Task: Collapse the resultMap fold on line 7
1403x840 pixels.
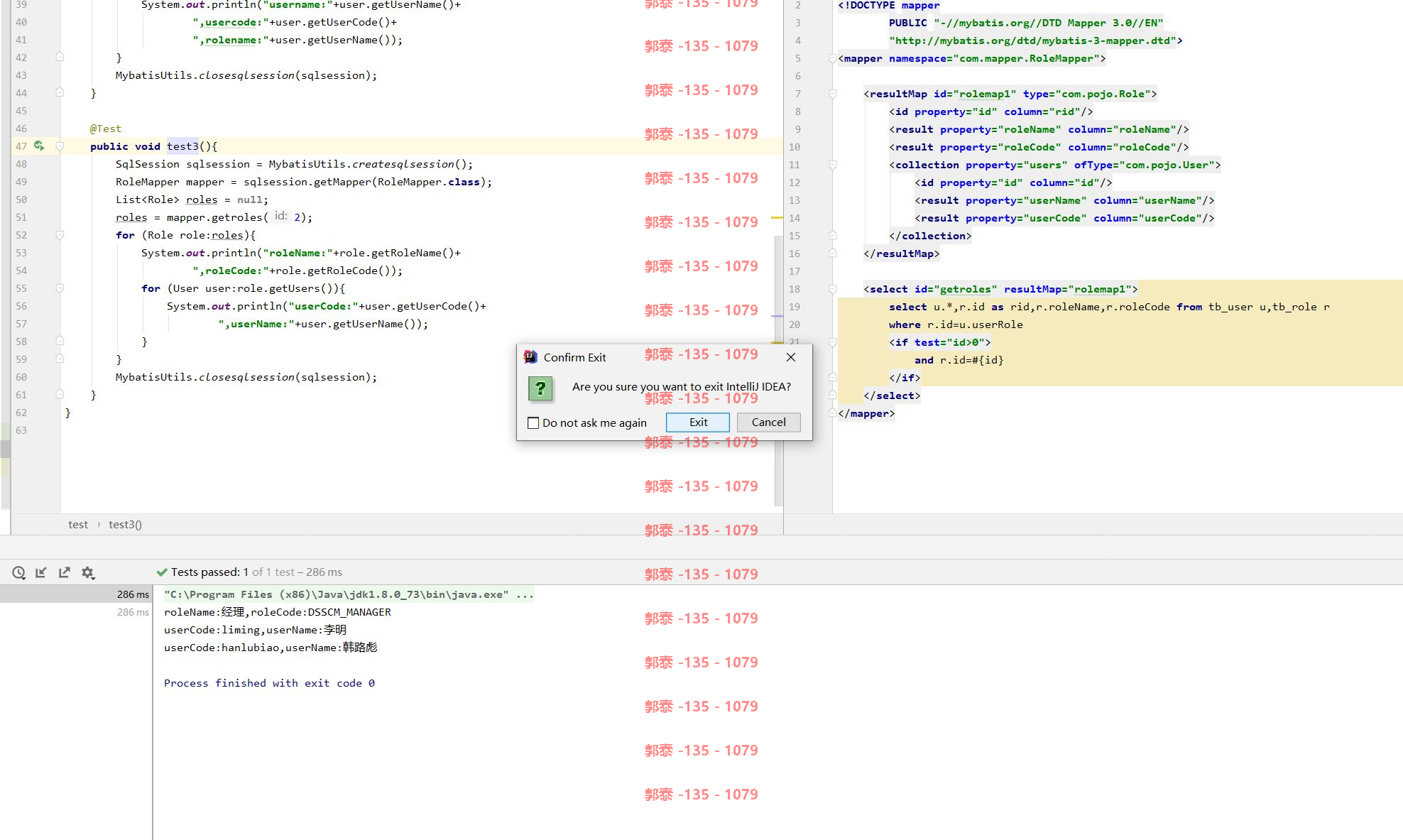Action: pyautogui.click(x=833, y=94)
